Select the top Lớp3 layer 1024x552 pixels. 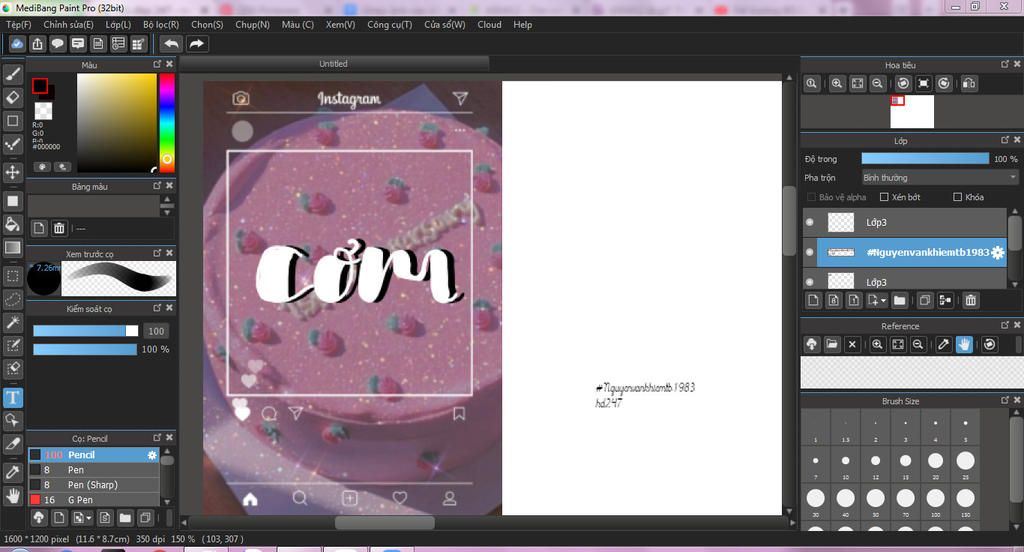(905, 222)
